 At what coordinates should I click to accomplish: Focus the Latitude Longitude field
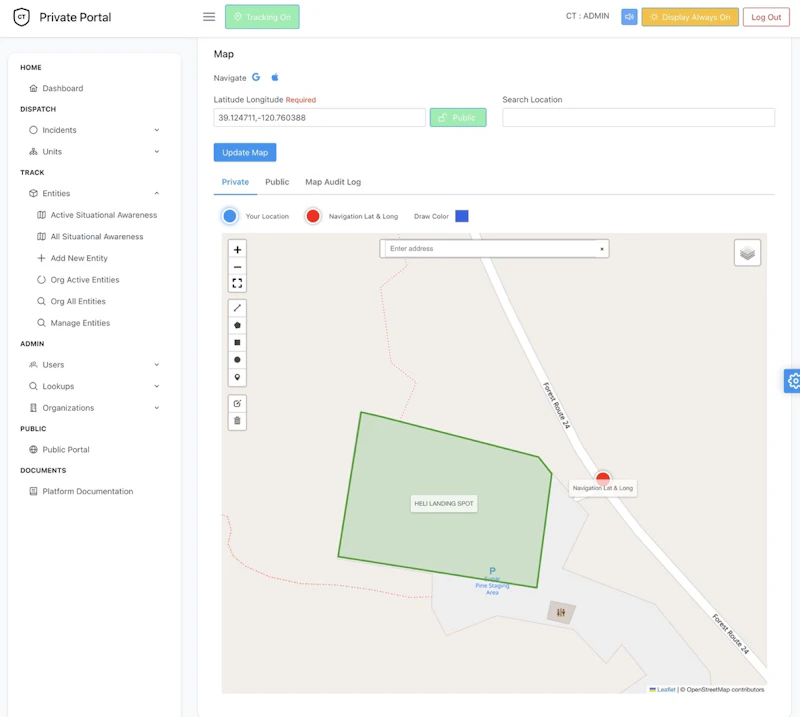point(319,117)
